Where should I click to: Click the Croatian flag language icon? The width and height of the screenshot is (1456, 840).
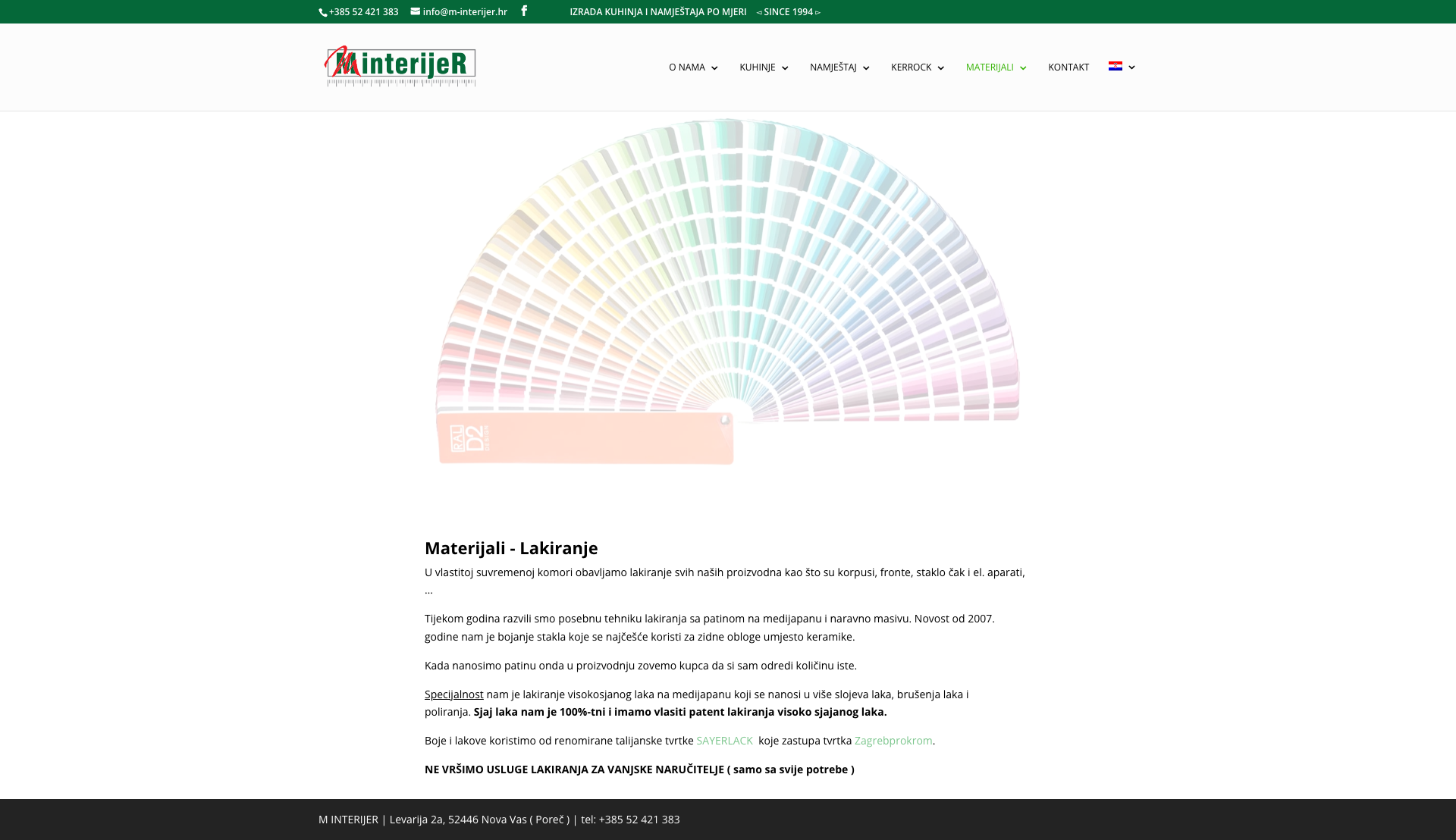[x=1115, y=67]
